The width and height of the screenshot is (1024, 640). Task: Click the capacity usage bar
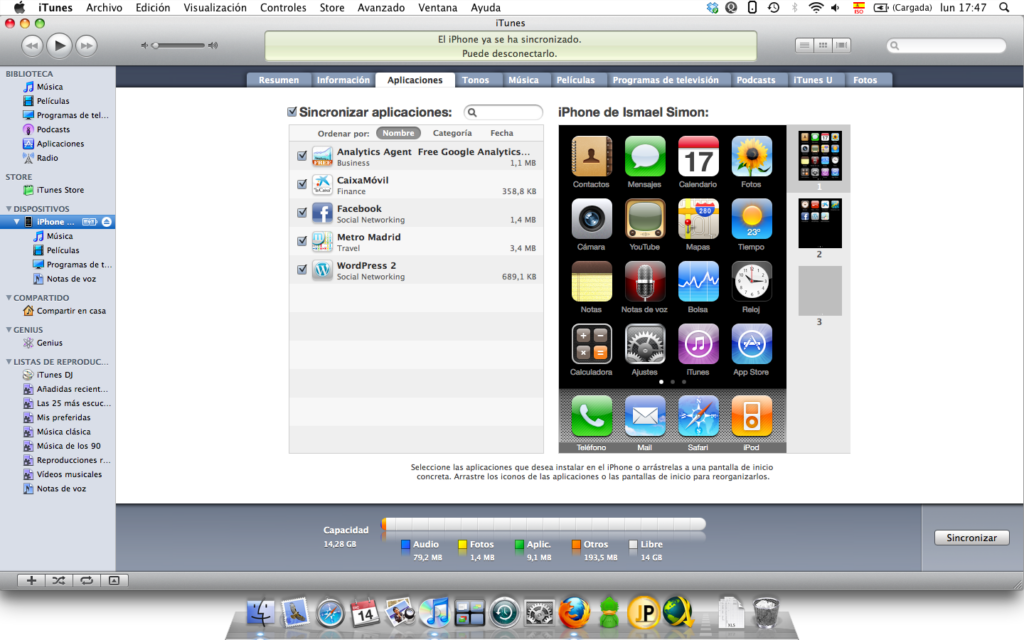pyautogui.click(x=543, y=524)
